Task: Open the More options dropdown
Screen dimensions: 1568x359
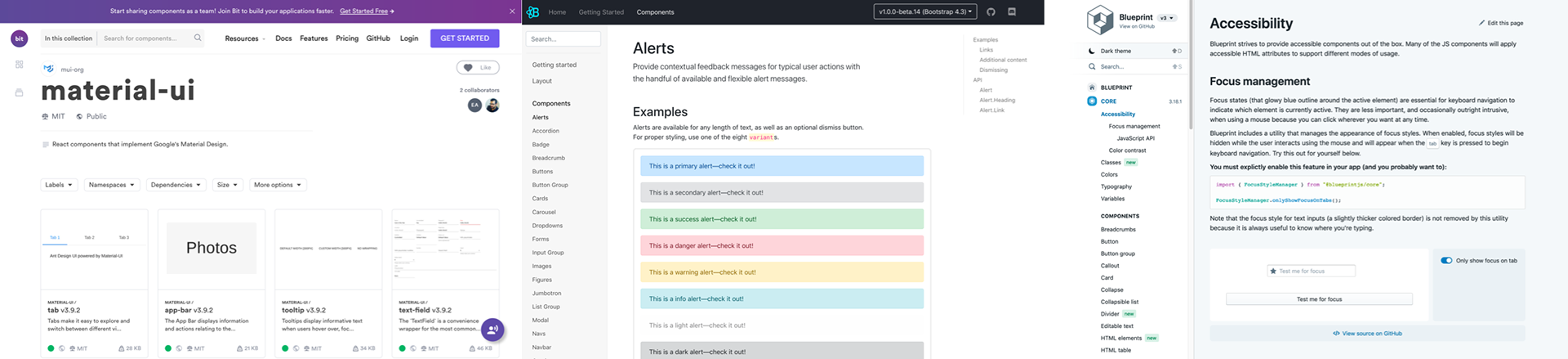Action: coord(278,185)
